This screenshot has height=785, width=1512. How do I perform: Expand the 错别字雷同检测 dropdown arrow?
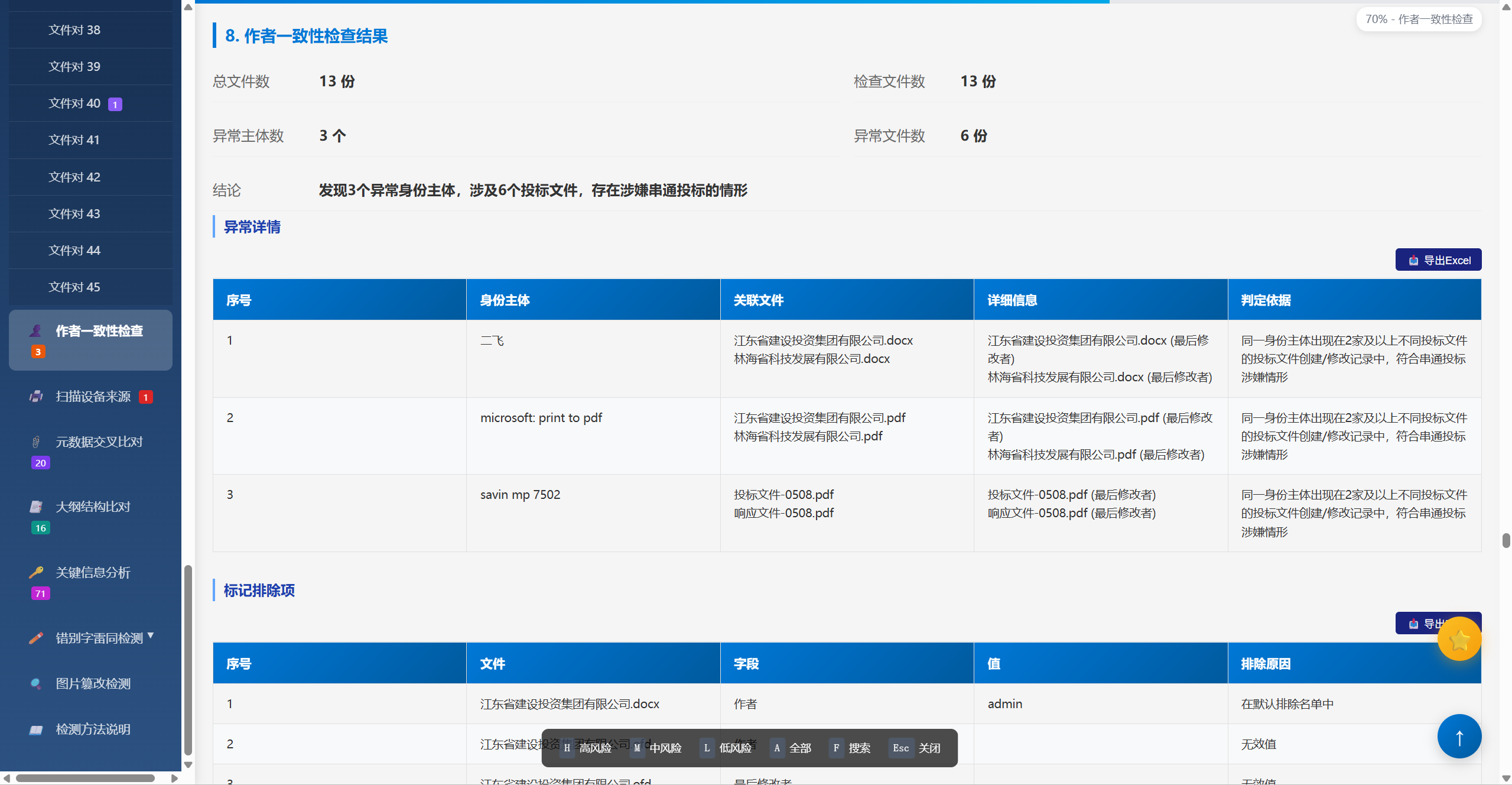point(151,636)
